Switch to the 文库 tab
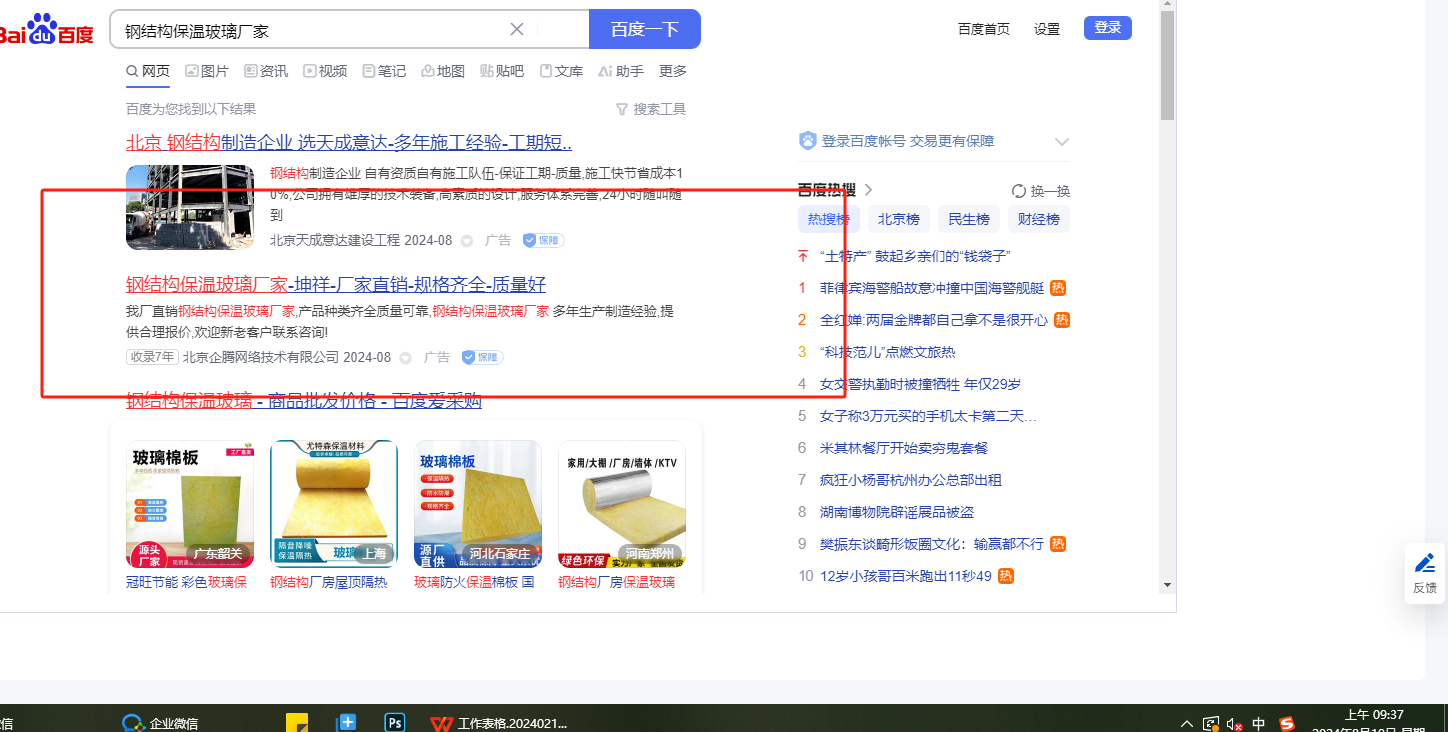Screen dimensions: 1448x732 (x=561, y=71)
